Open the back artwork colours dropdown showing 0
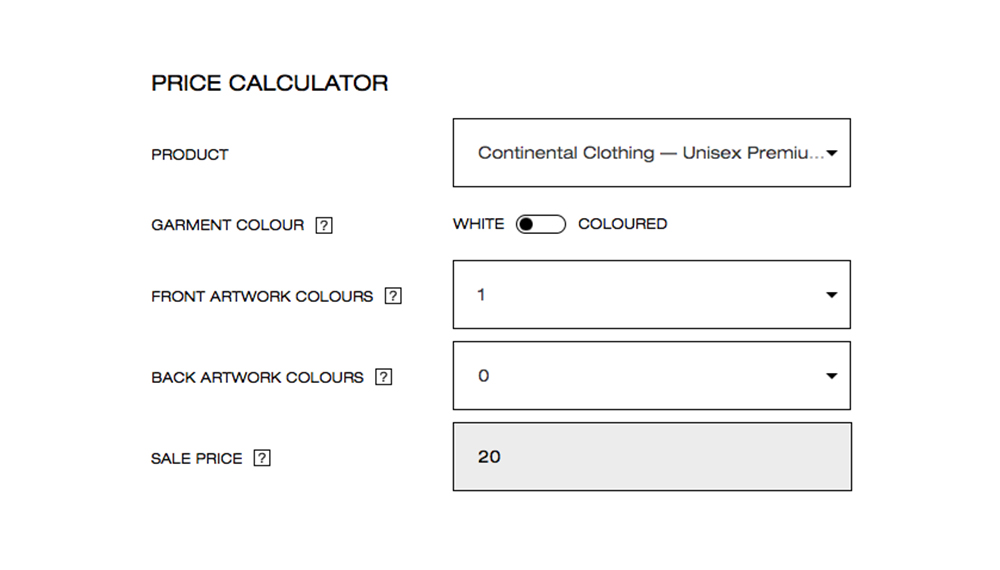 click(650, 376)
